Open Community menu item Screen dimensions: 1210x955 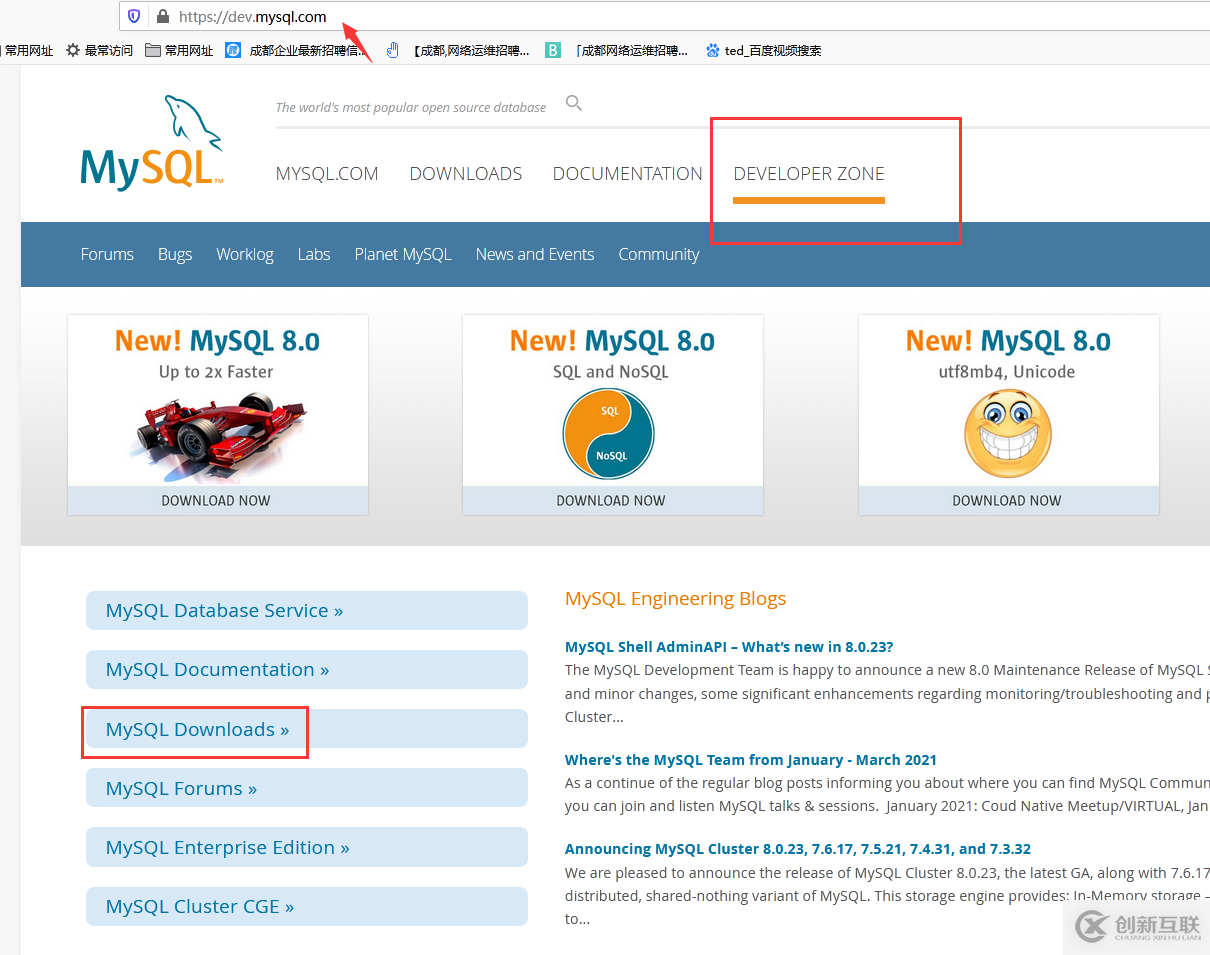pos(659,254)
